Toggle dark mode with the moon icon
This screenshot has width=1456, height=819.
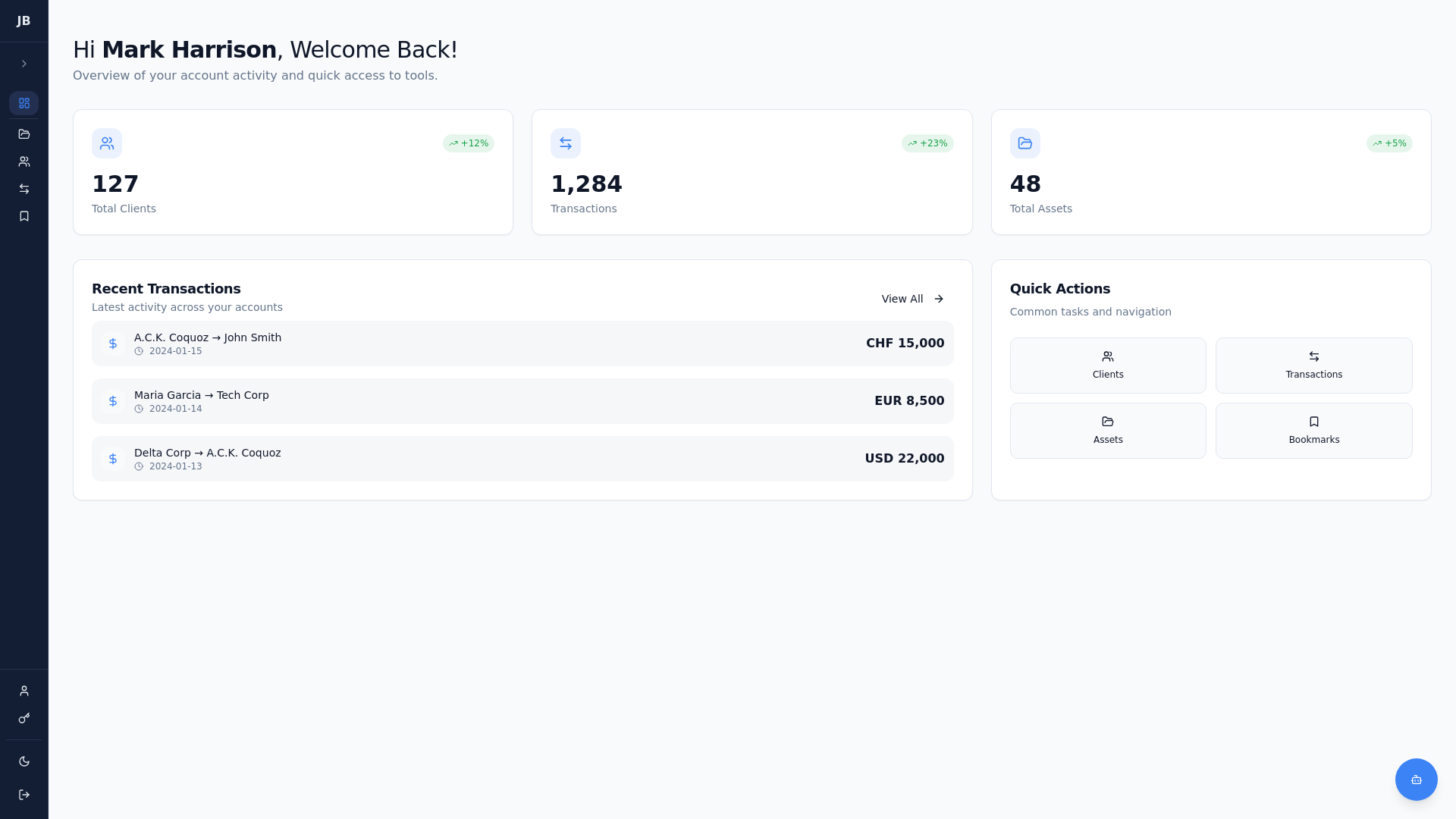(x=24, y=761)
